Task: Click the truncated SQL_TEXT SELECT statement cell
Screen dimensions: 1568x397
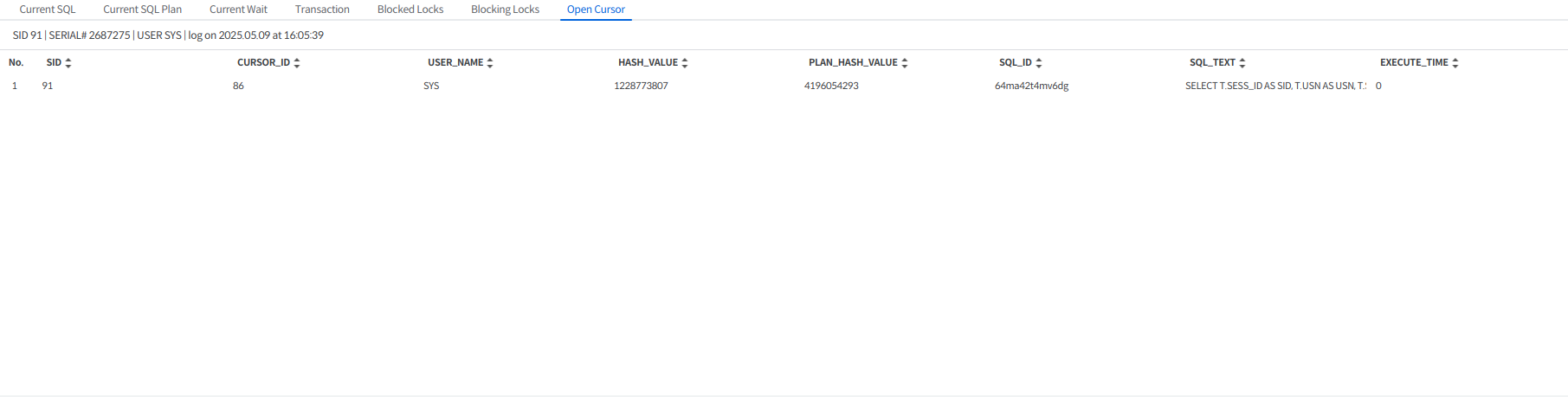Action: pyautogui.click(x=1274, y=86)
